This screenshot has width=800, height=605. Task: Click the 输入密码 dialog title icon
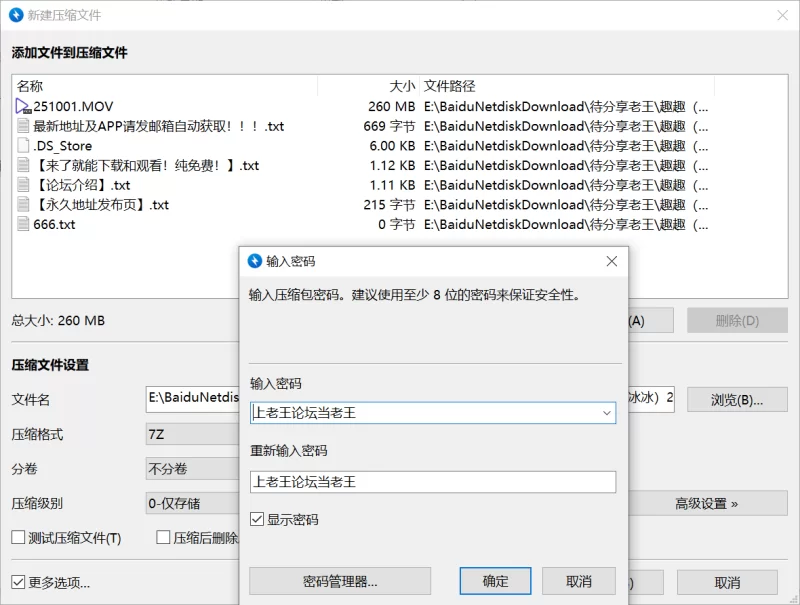[255, 261]
